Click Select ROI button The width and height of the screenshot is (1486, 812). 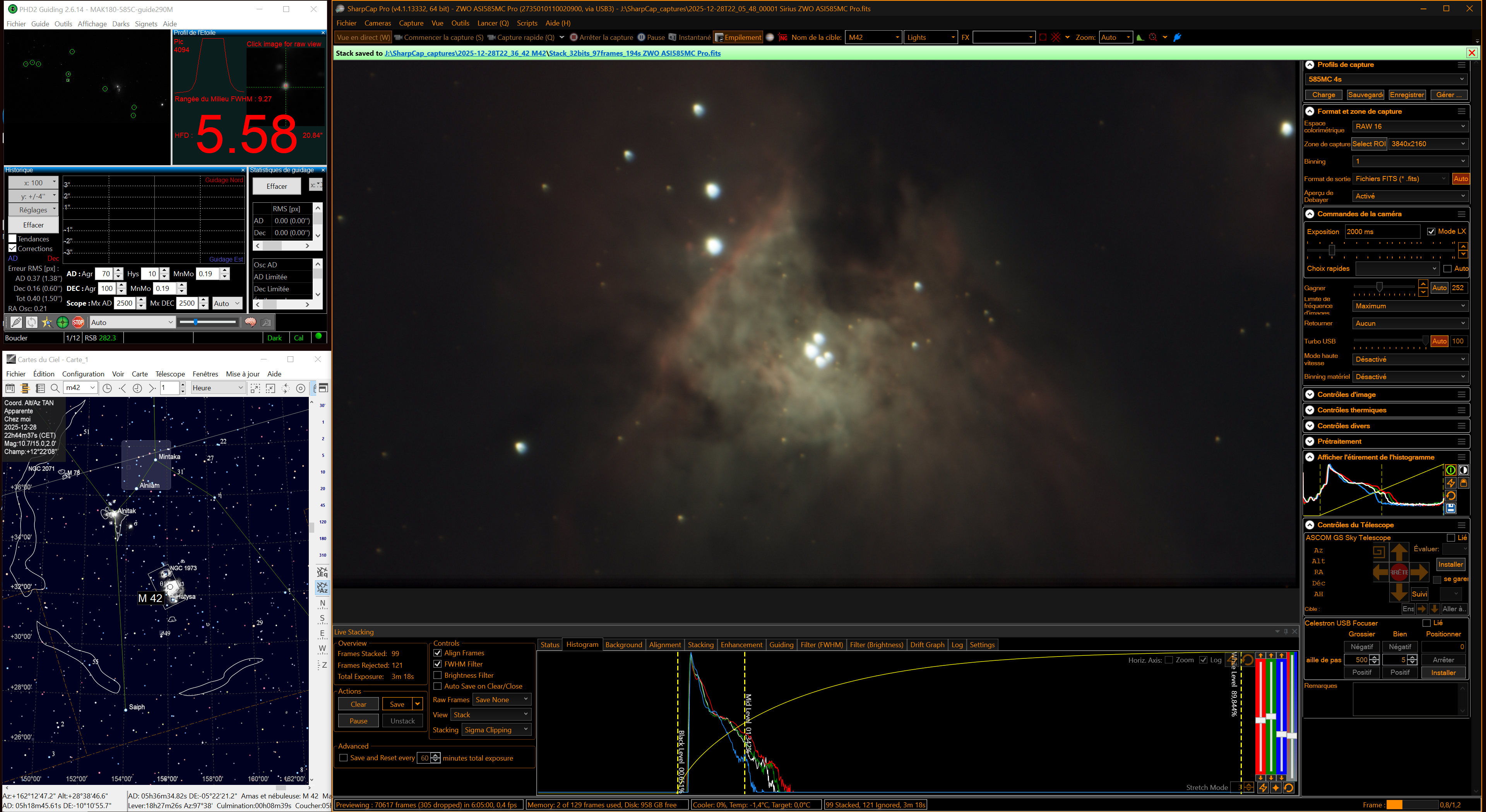tap(1369, 144)
